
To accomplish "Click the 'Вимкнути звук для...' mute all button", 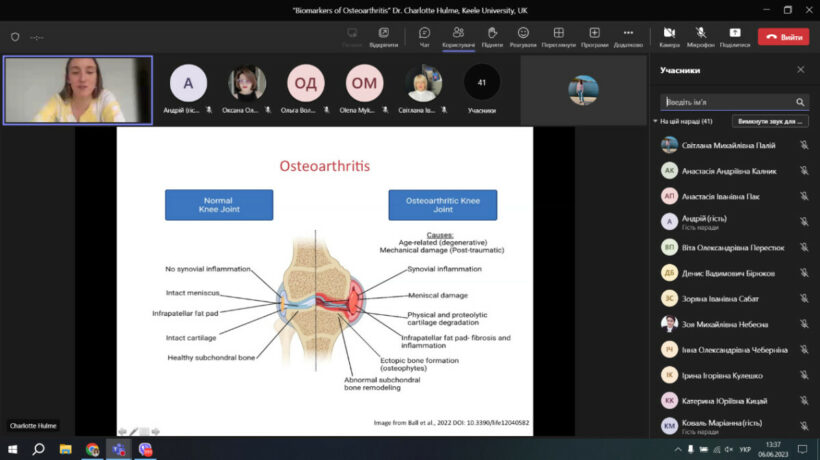I will point(770,121).
